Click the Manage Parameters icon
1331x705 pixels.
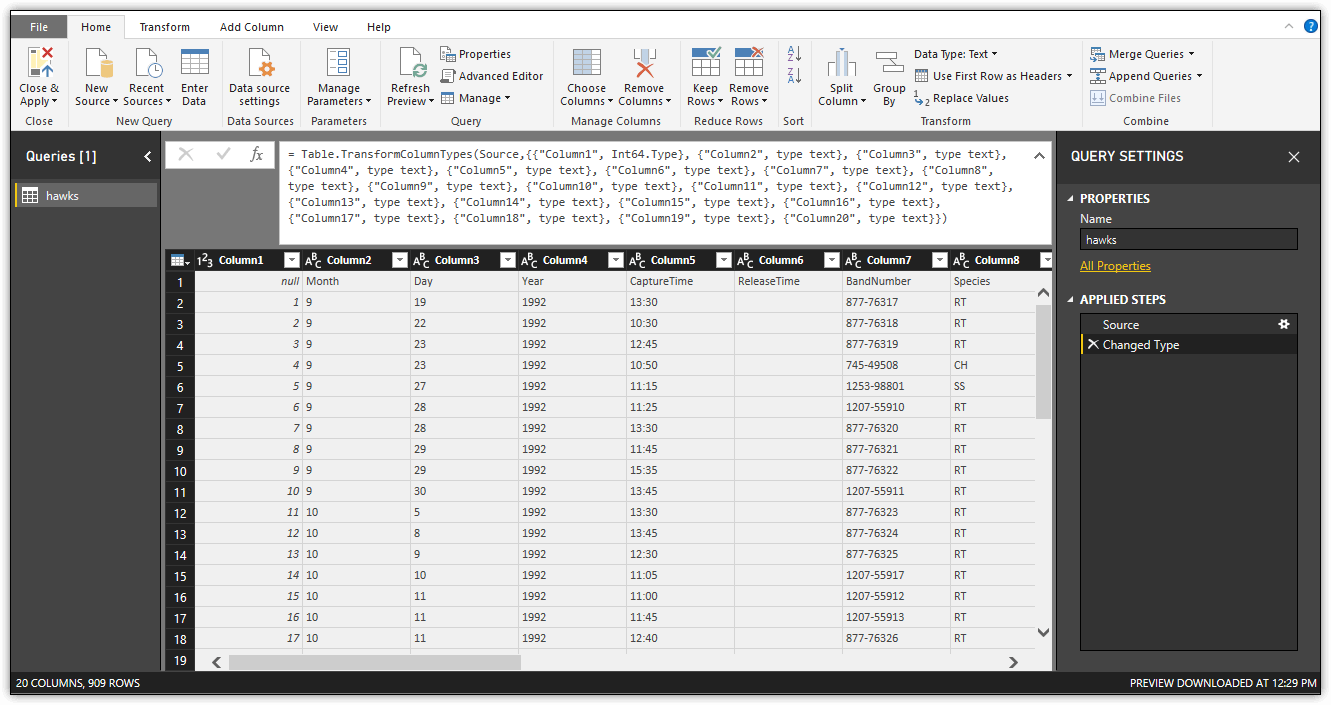click(x=339, y=62)
